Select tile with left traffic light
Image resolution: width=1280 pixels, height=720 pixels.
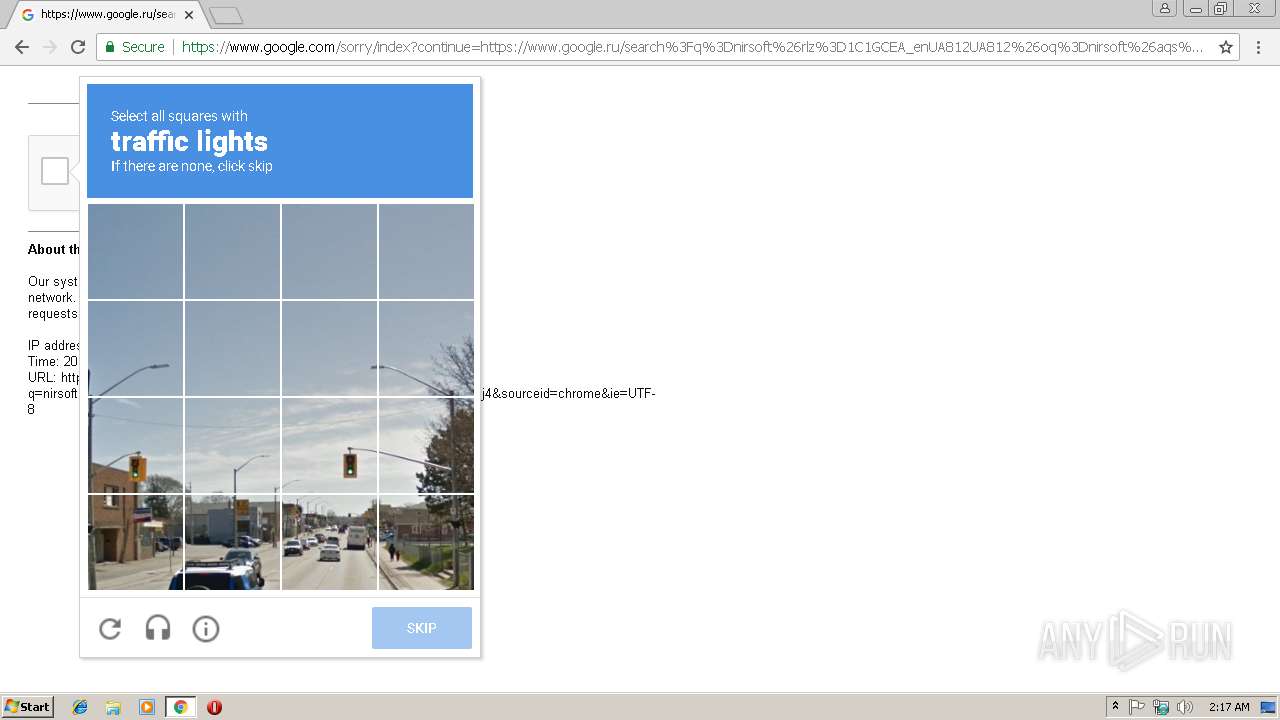[x=135, y=445]
